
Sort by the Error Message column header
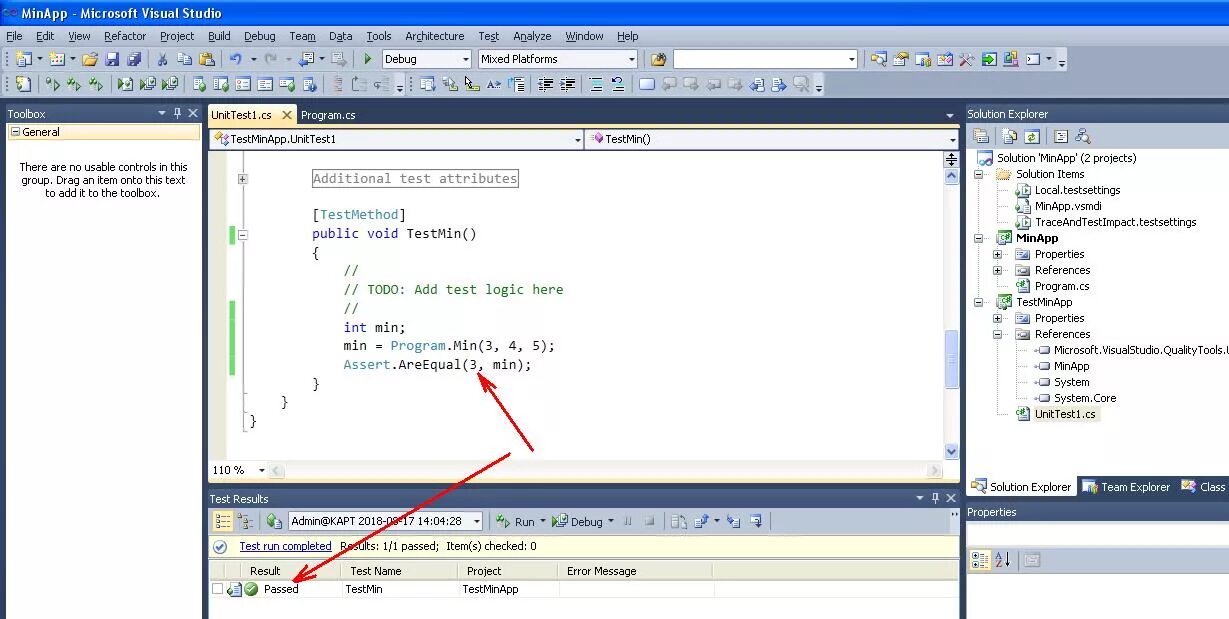[x=635, y=571]
